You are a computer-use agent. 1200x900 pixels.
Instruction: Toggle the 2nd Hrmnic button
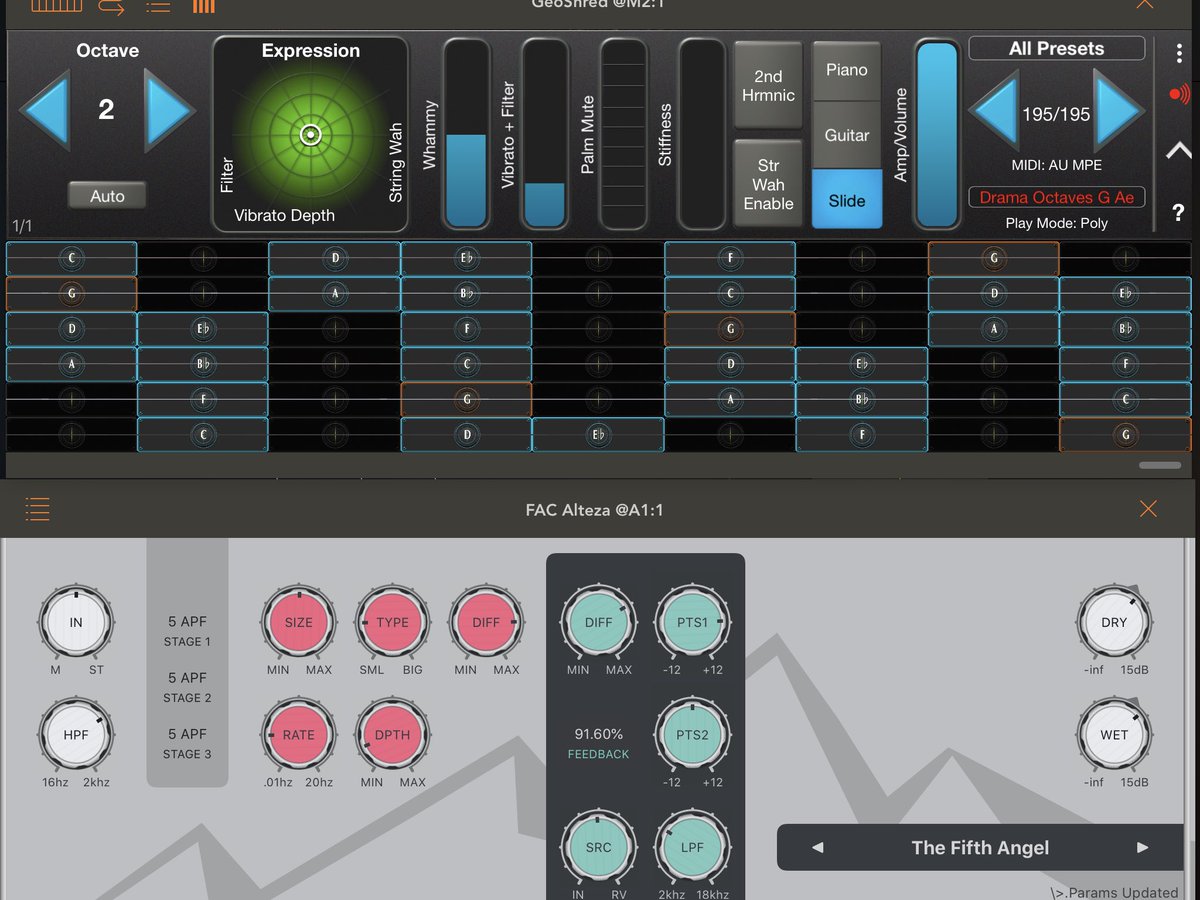point(768,86)
